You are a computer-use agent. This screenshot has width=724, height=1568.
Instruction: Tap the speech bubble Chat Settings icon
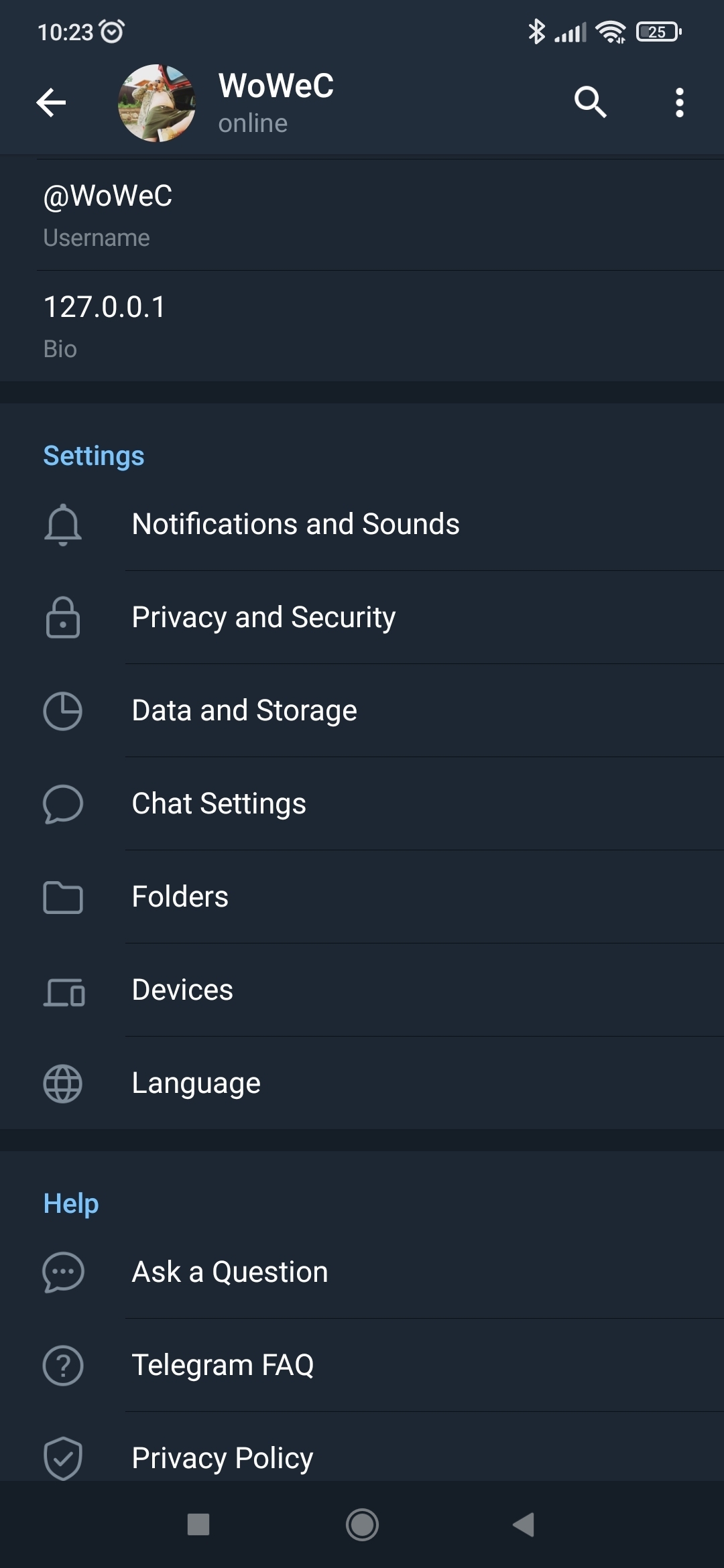[x=62, y=803]
